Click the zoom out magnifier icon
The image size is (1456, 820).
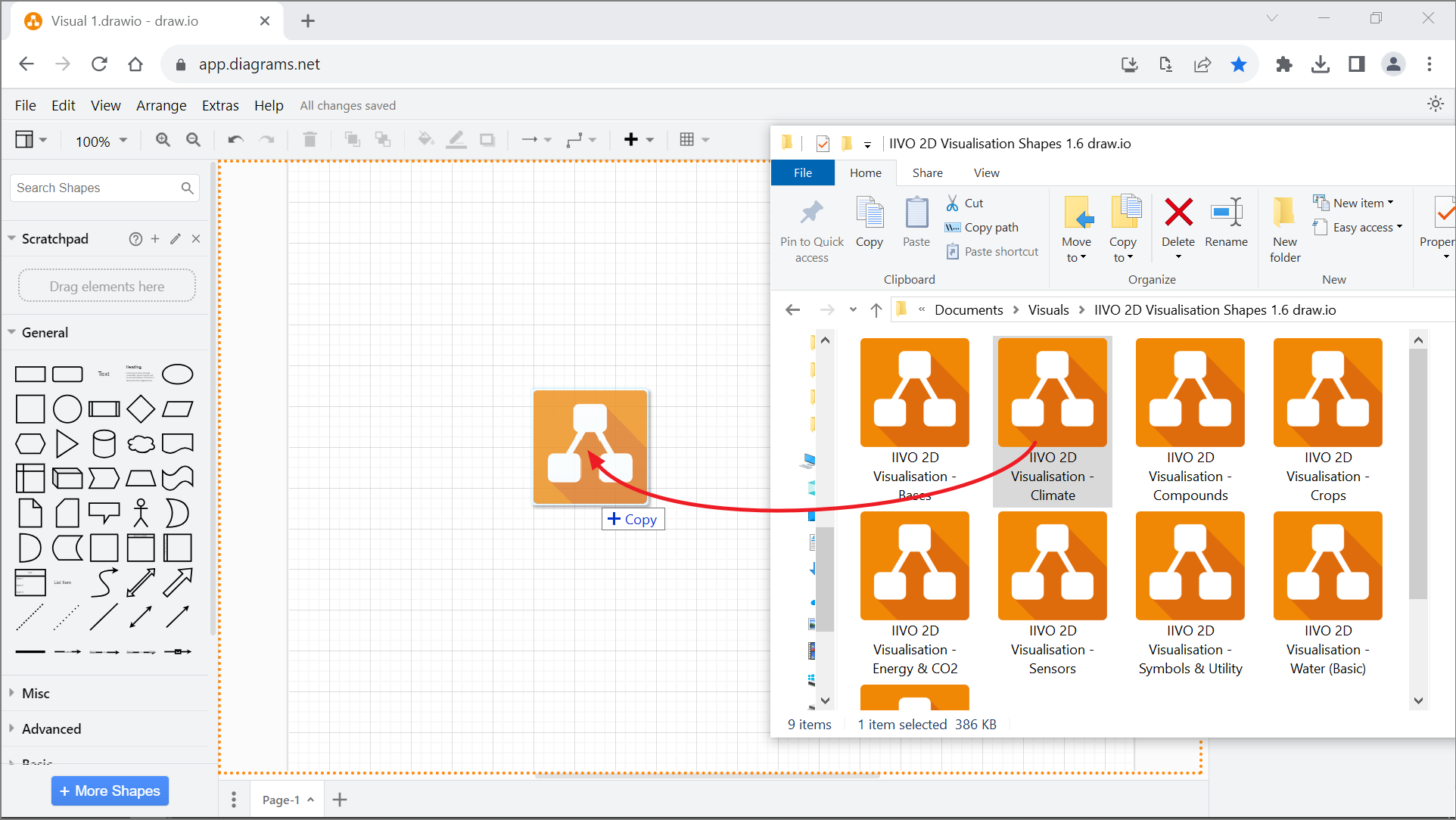click(194, 140)
